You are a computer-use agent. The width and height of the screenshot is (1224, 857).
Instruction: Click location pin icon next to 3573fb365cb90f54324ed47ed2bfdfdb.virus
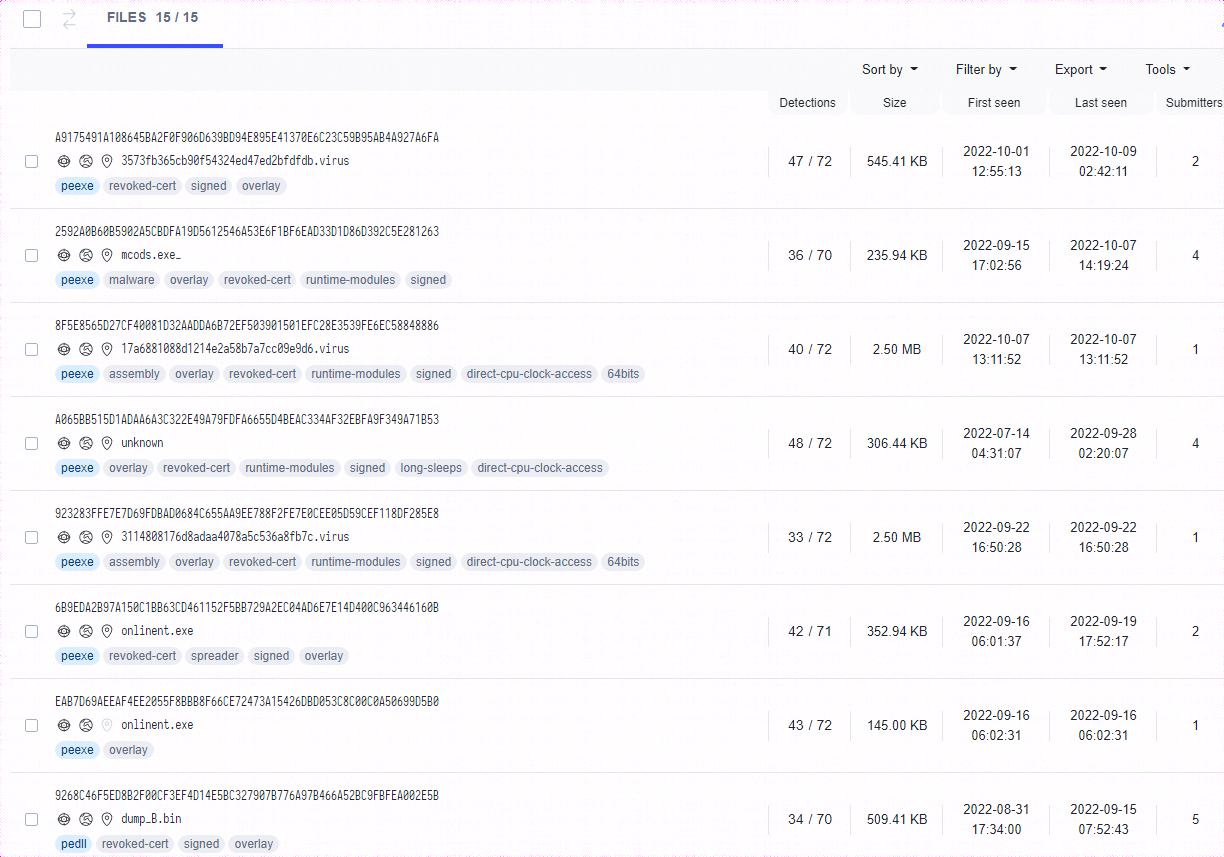[107, 161]
